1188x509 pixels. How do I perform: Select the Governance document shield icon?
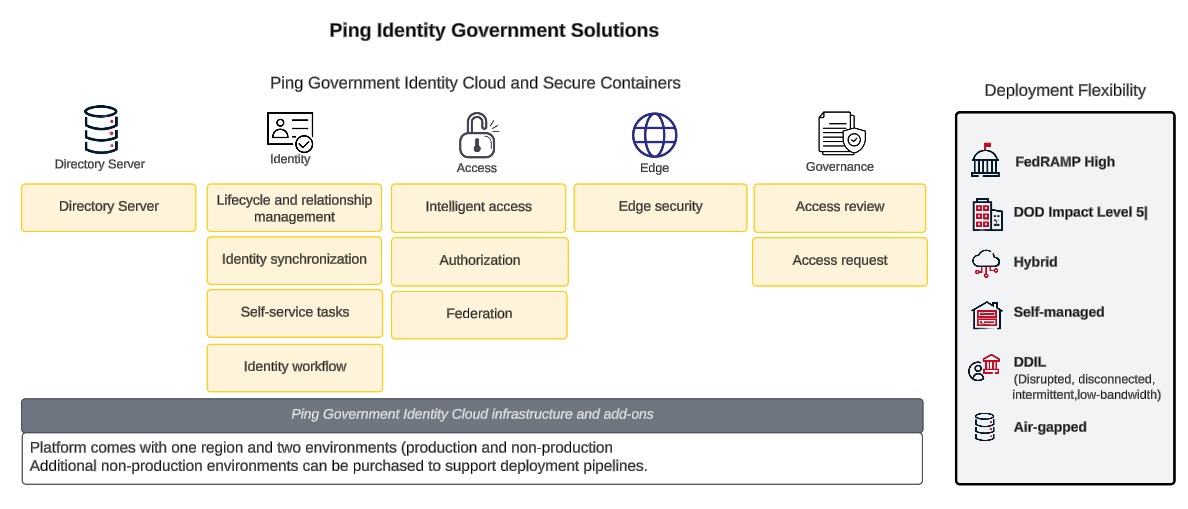pos(841,133)
